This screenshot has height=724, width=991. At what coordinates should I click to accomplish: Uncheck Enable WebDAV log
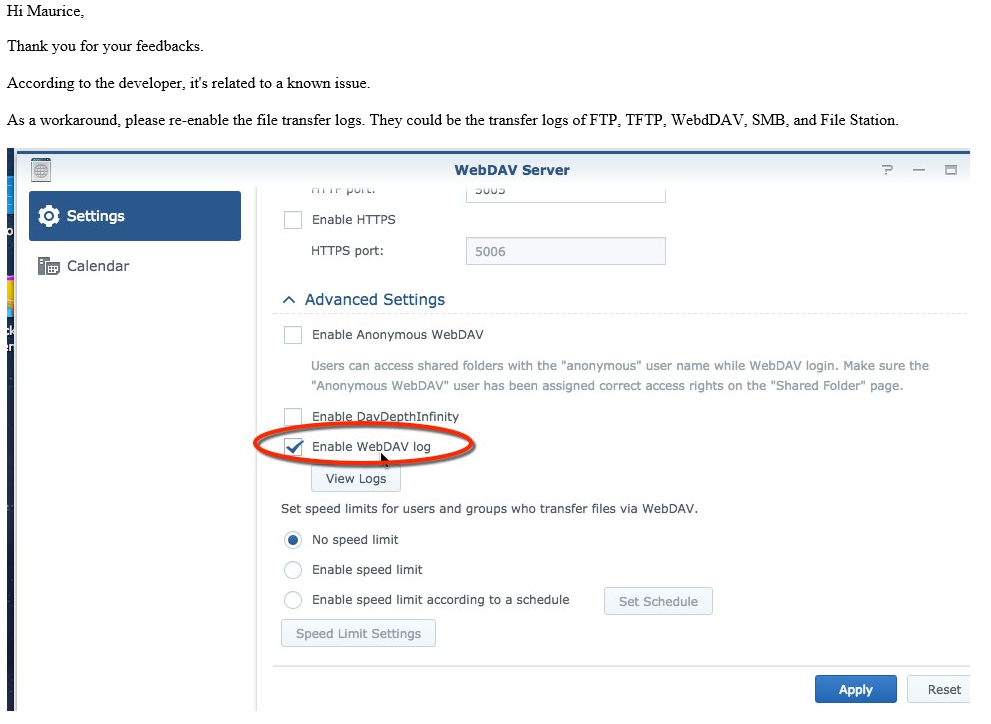coord(294,447)
